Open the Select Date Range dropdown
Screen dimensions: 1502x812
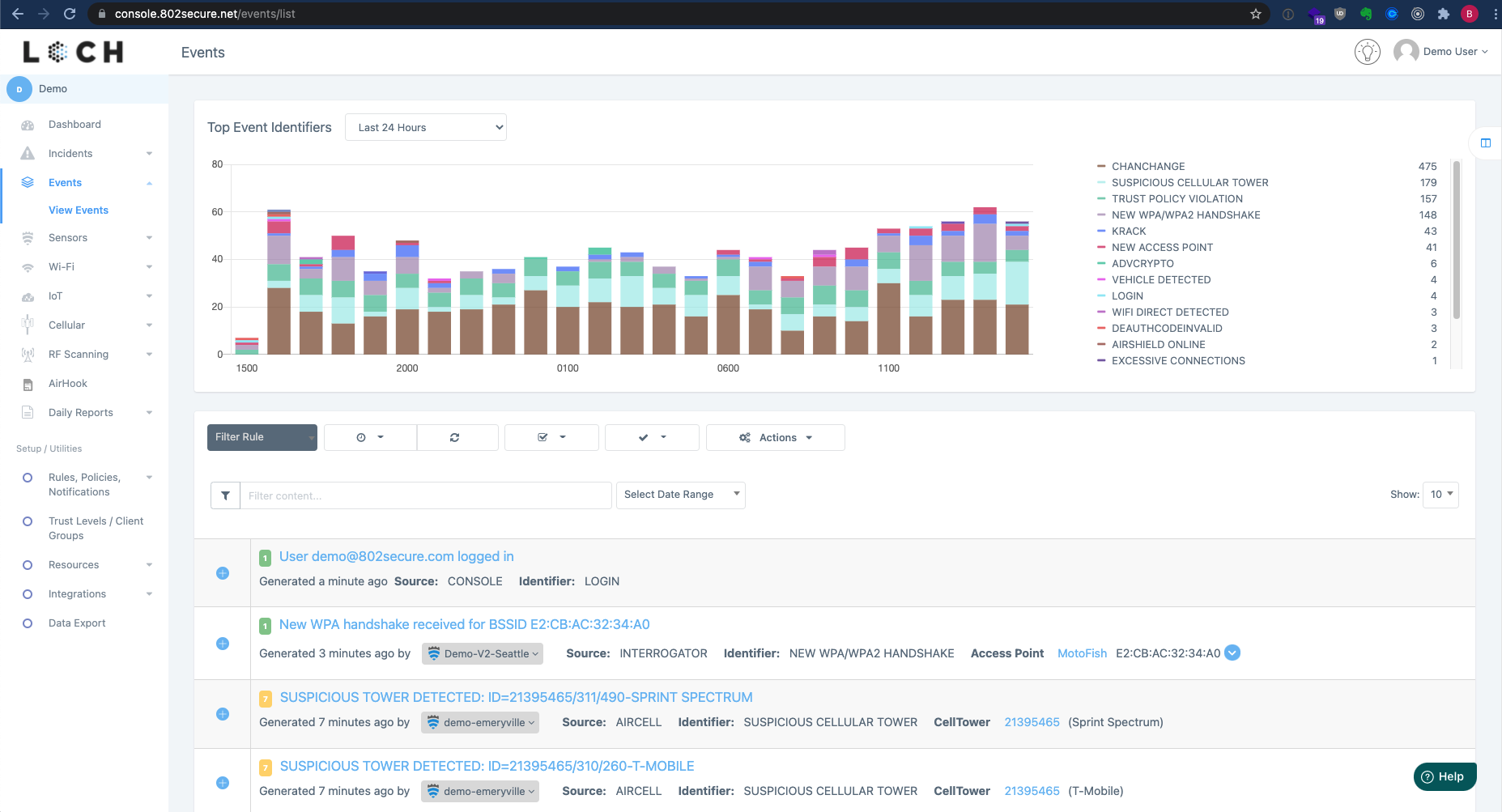coord(681,495)
